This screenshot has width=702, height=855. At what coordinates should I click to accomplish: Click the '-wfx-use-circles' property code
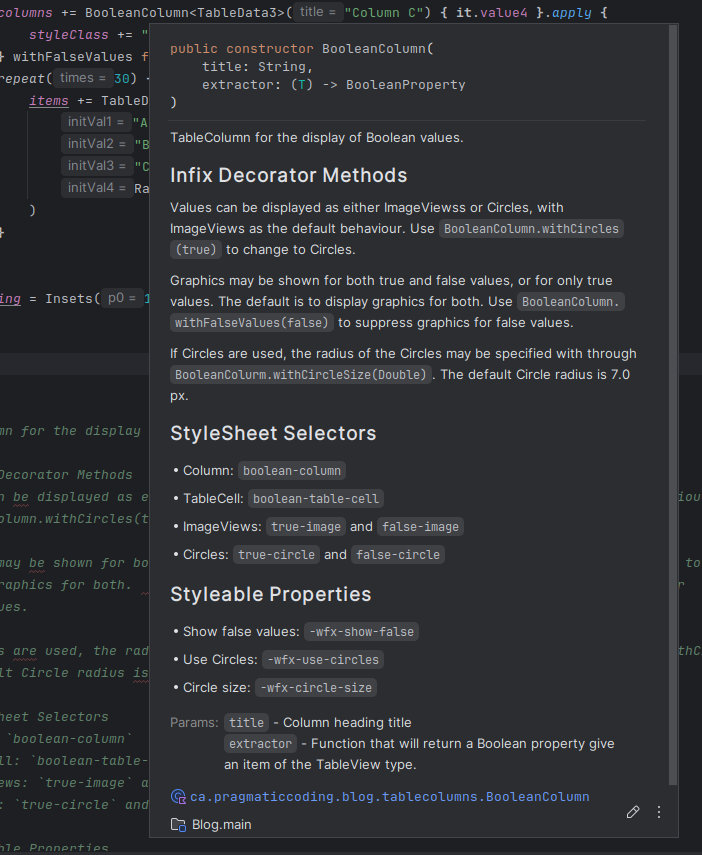pyautogui.click(x=323, y=660)
